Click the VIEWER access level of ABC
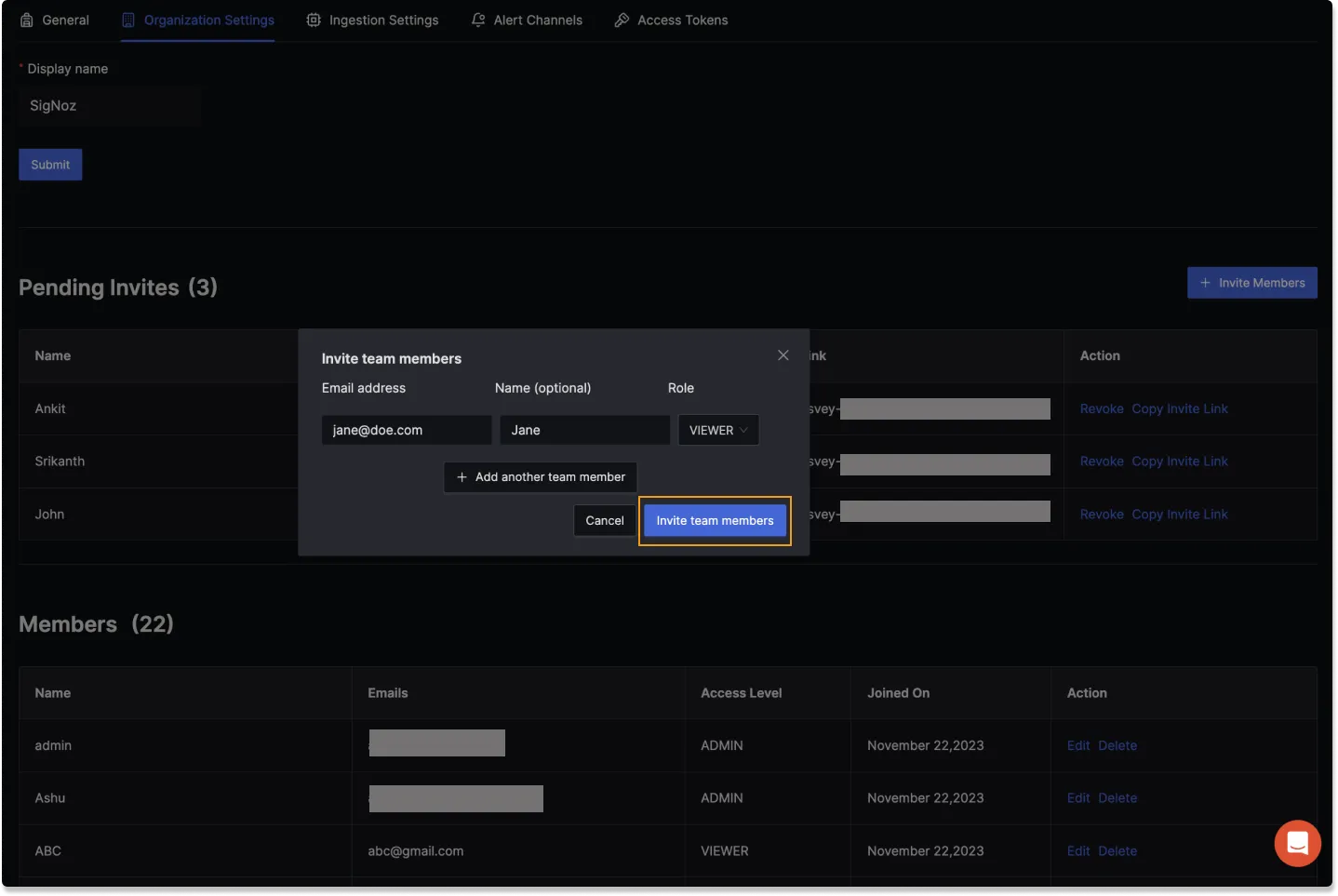This screenshot has height=896, width=1338. [724, 851]
